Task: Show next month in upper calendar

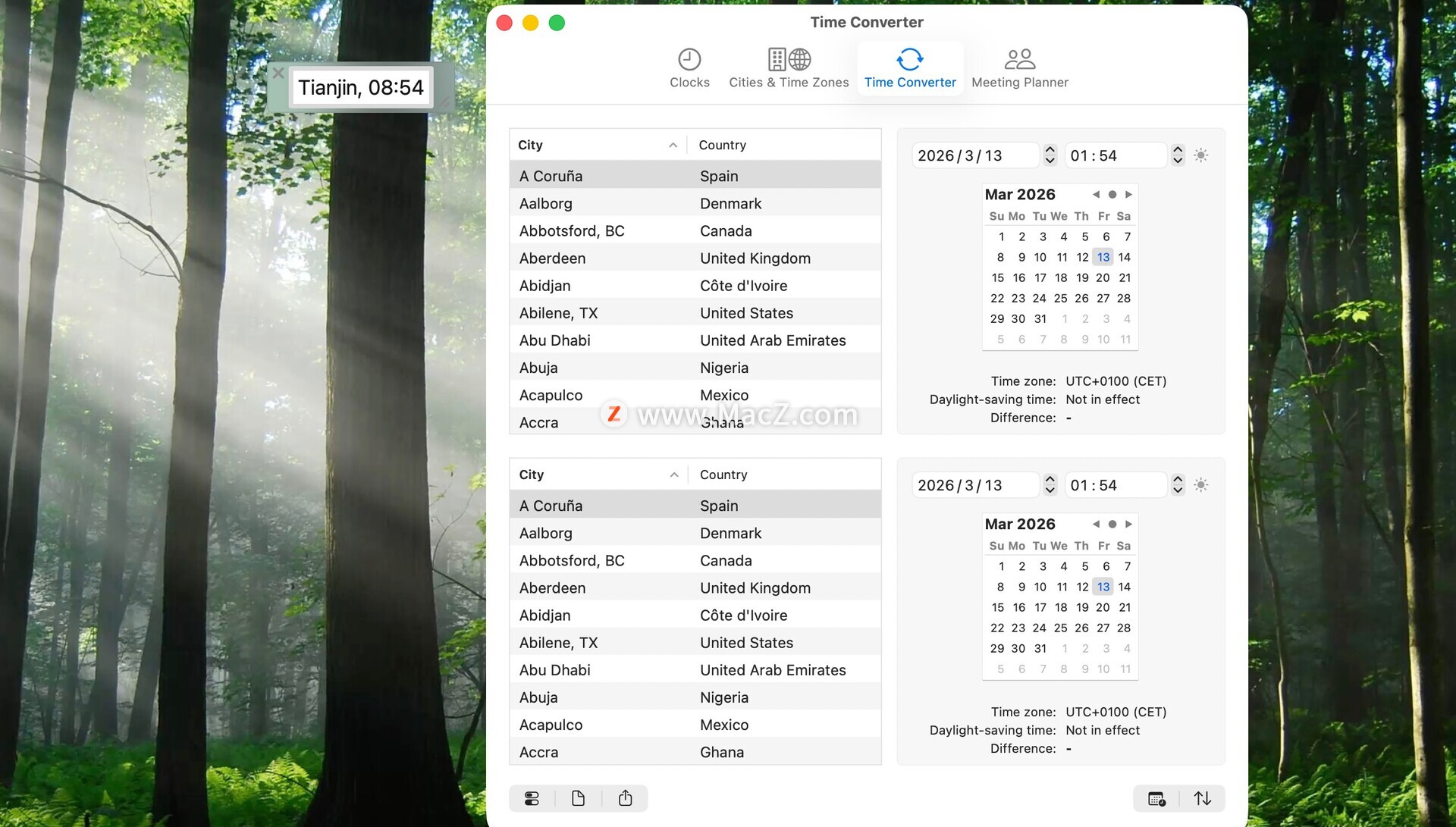Action: pos(1128,195)
